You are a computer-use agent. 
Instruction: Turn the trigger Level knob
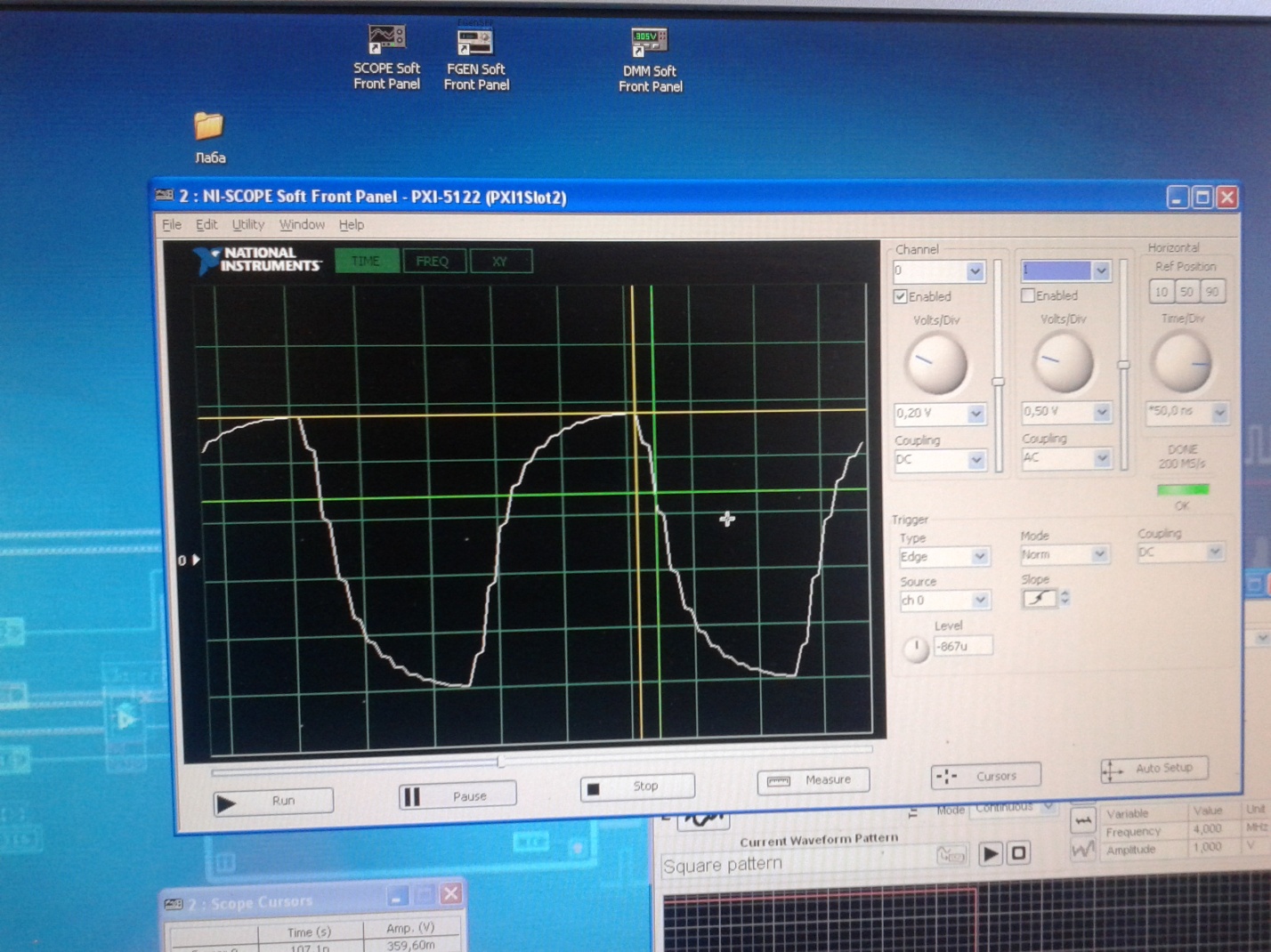(915, 649)
